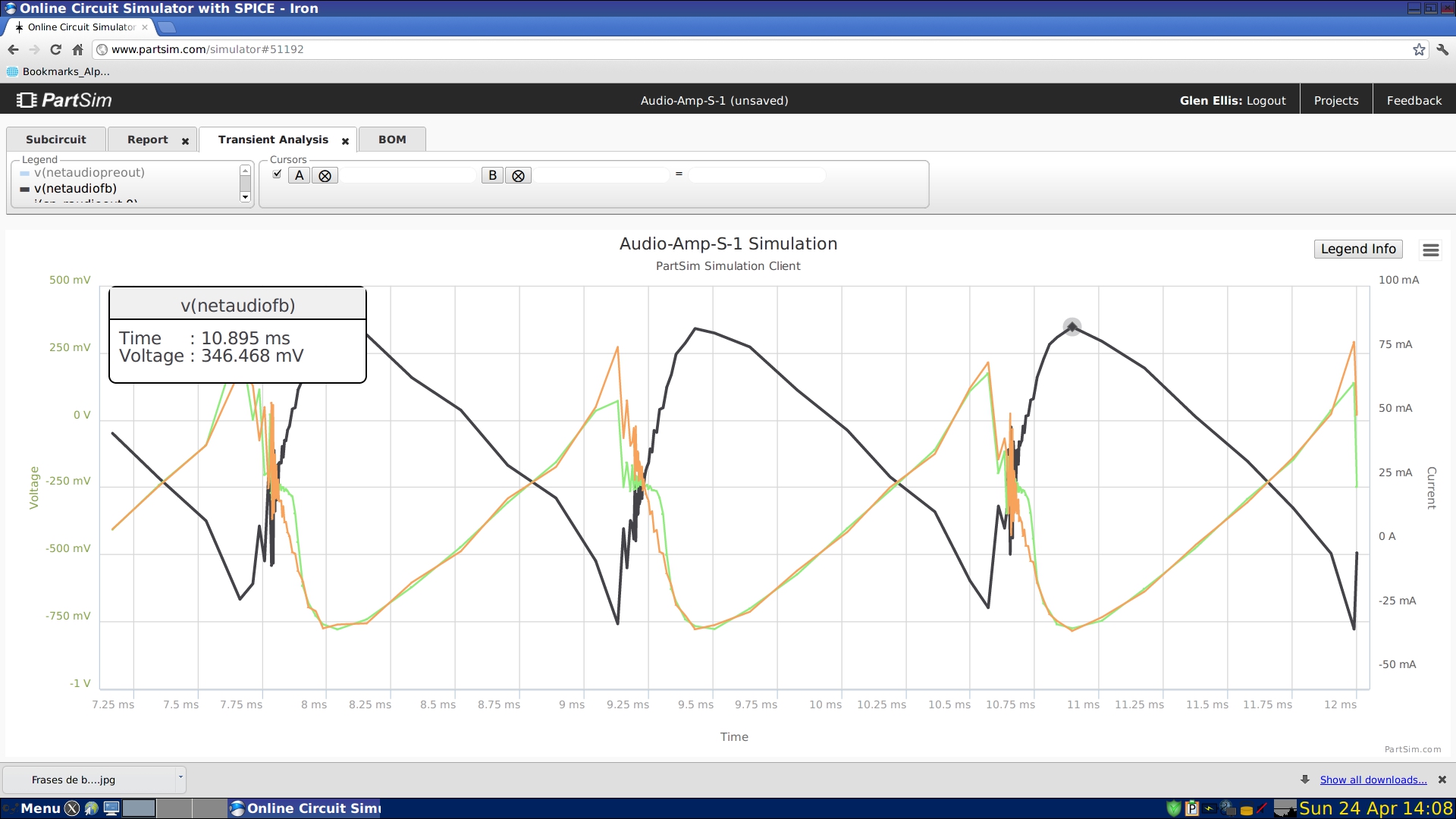
Task: Click Show all downloads link
Action: point(1373,780)
